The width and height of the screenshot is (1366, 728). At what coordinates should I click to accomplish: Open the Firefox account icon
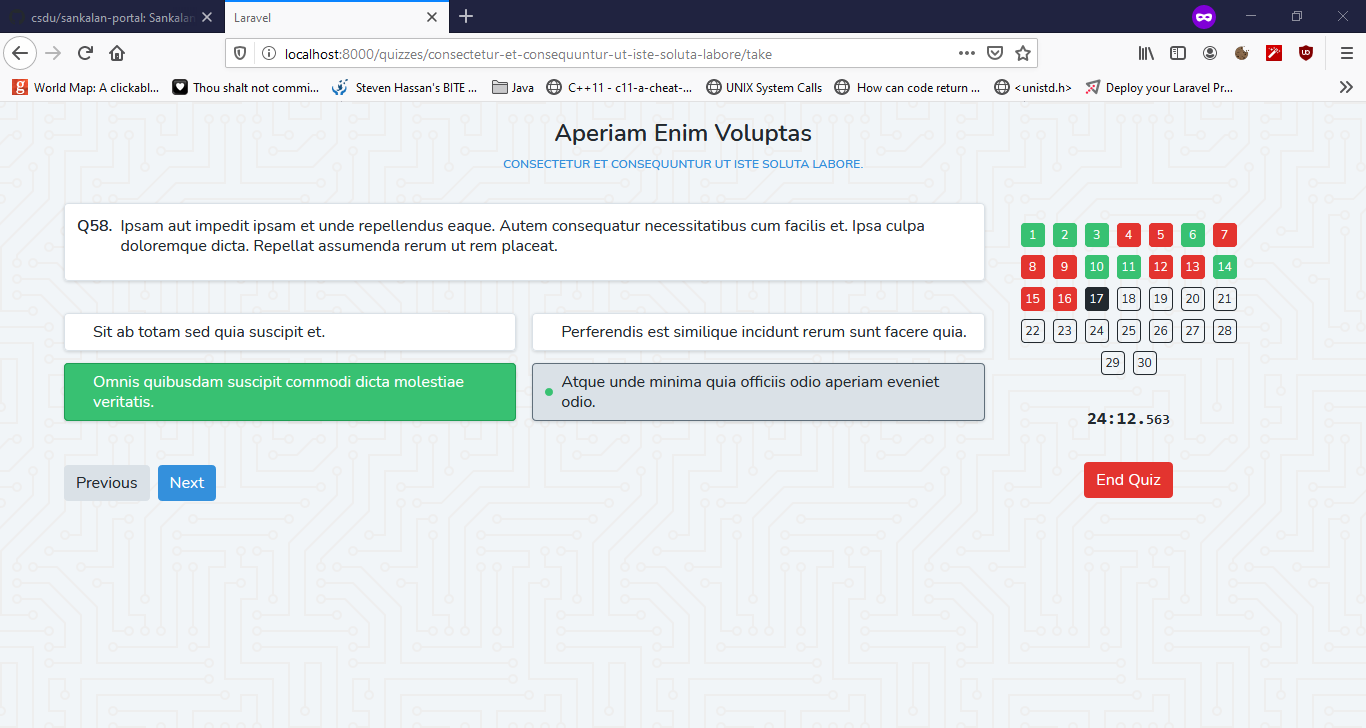point(1210,53)
